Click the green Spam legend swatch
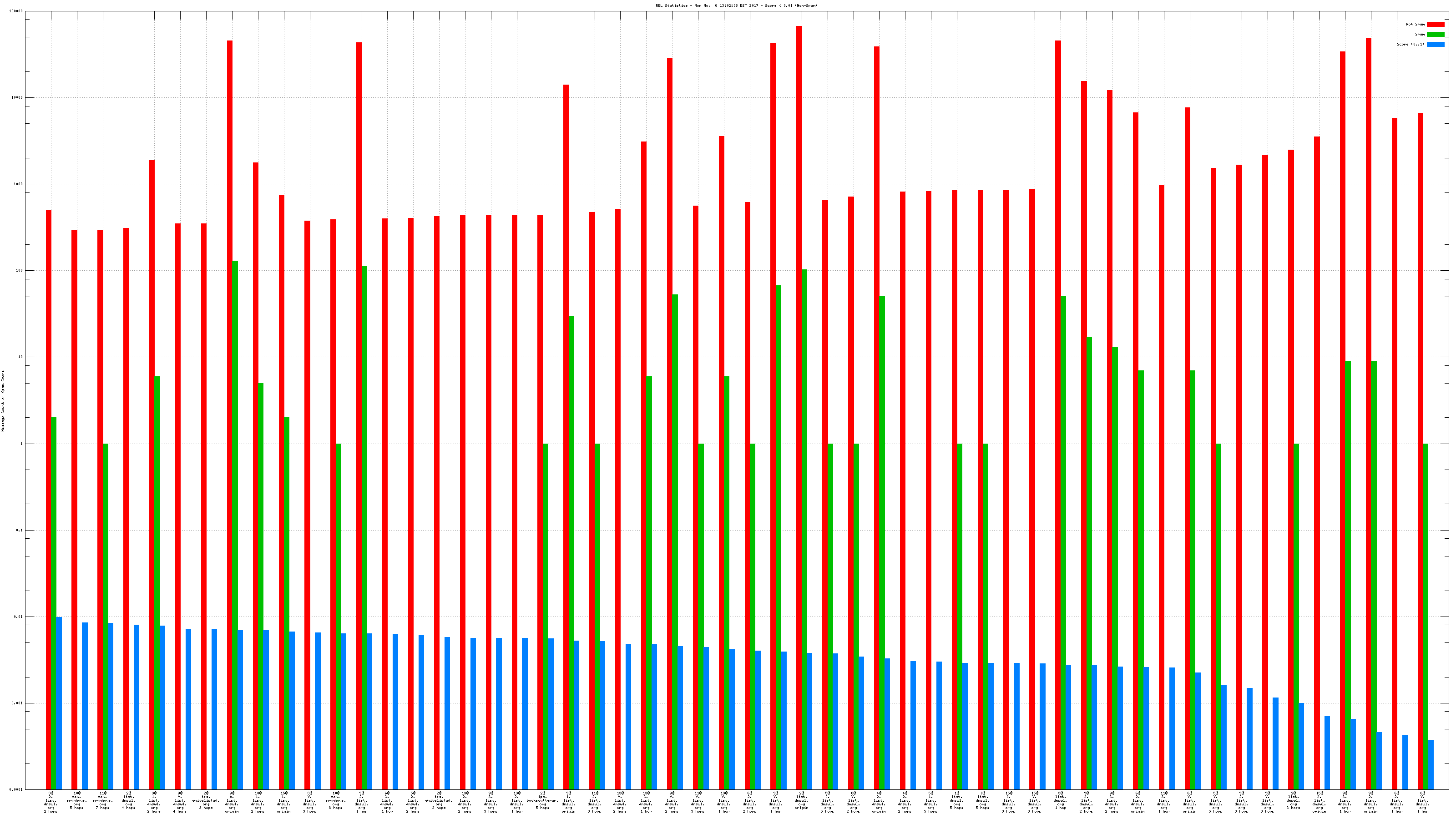 coord(1435,35)
